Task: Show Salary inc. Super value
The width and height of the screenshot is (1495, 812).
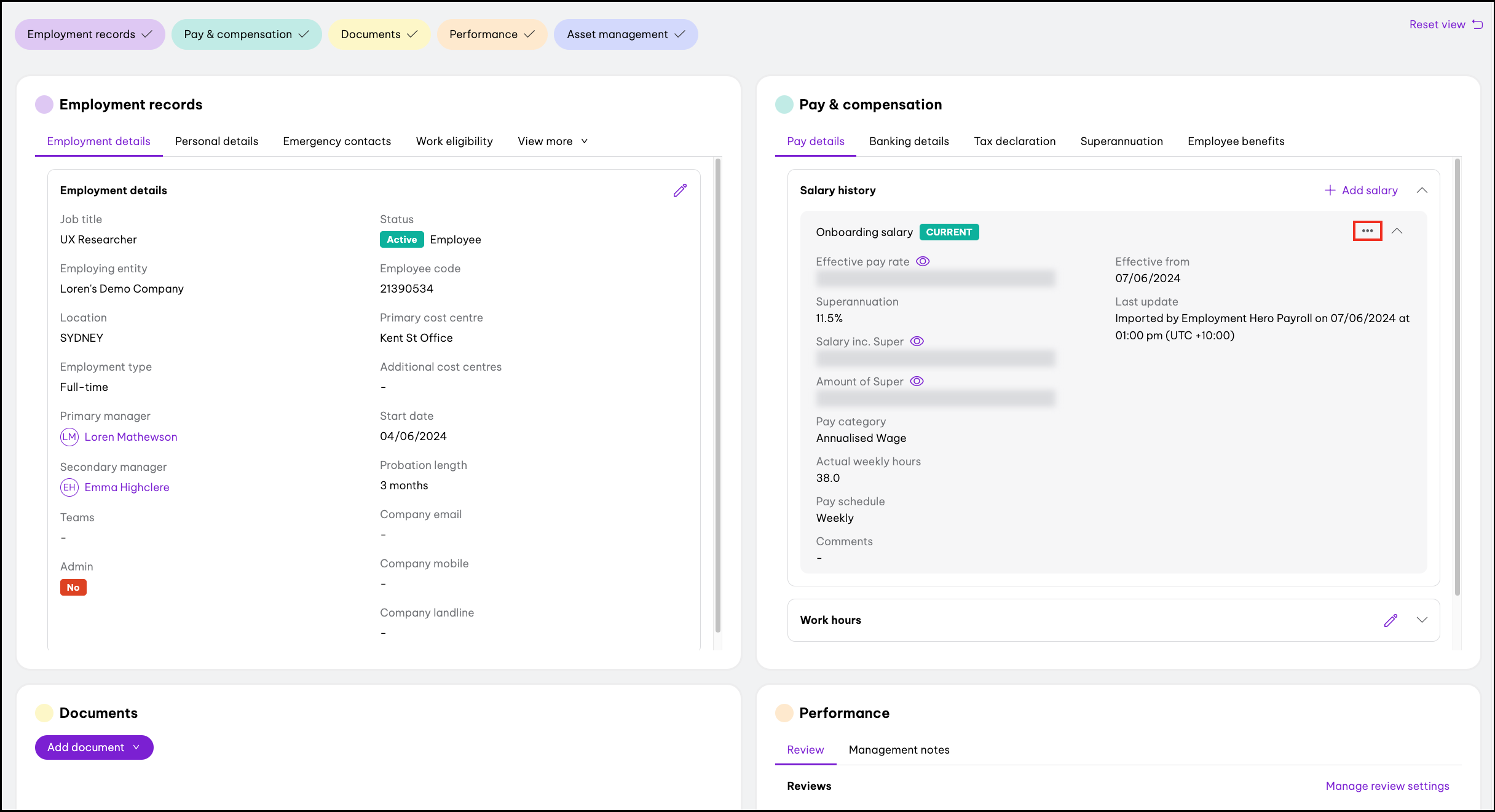Action: tap(917, 341)
